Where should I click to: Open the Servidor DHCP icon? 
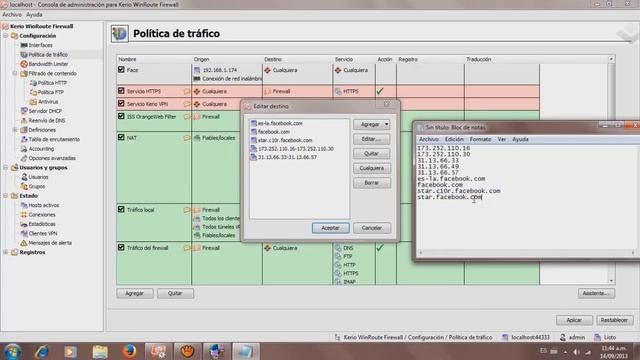[x=24, y=111]
